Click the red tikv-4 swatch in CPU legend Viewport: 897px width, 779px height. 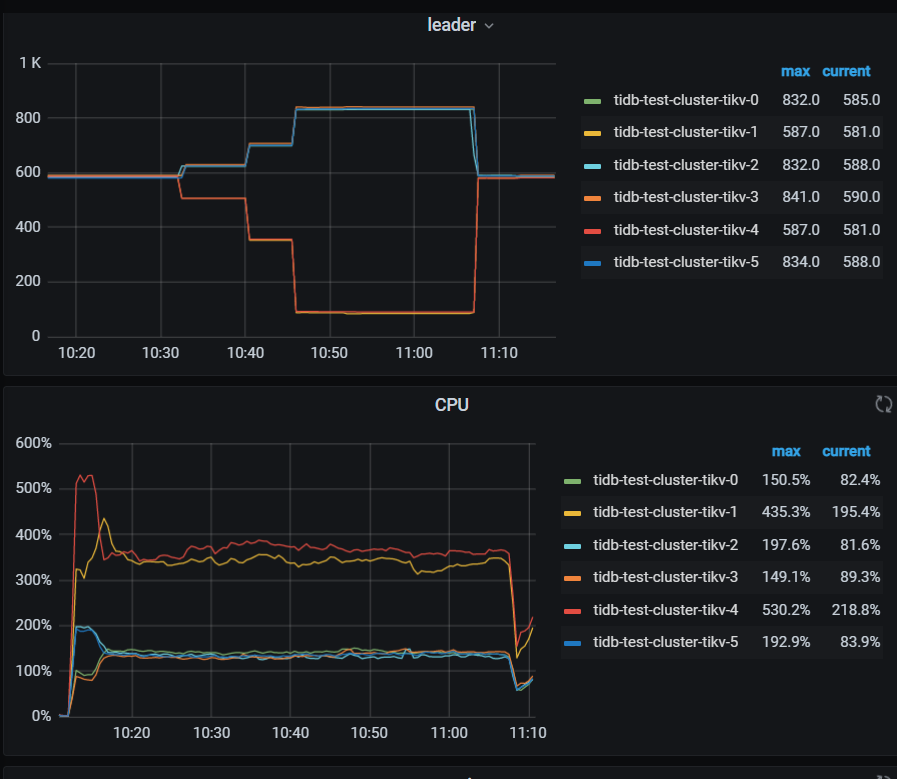click(572, 609)
